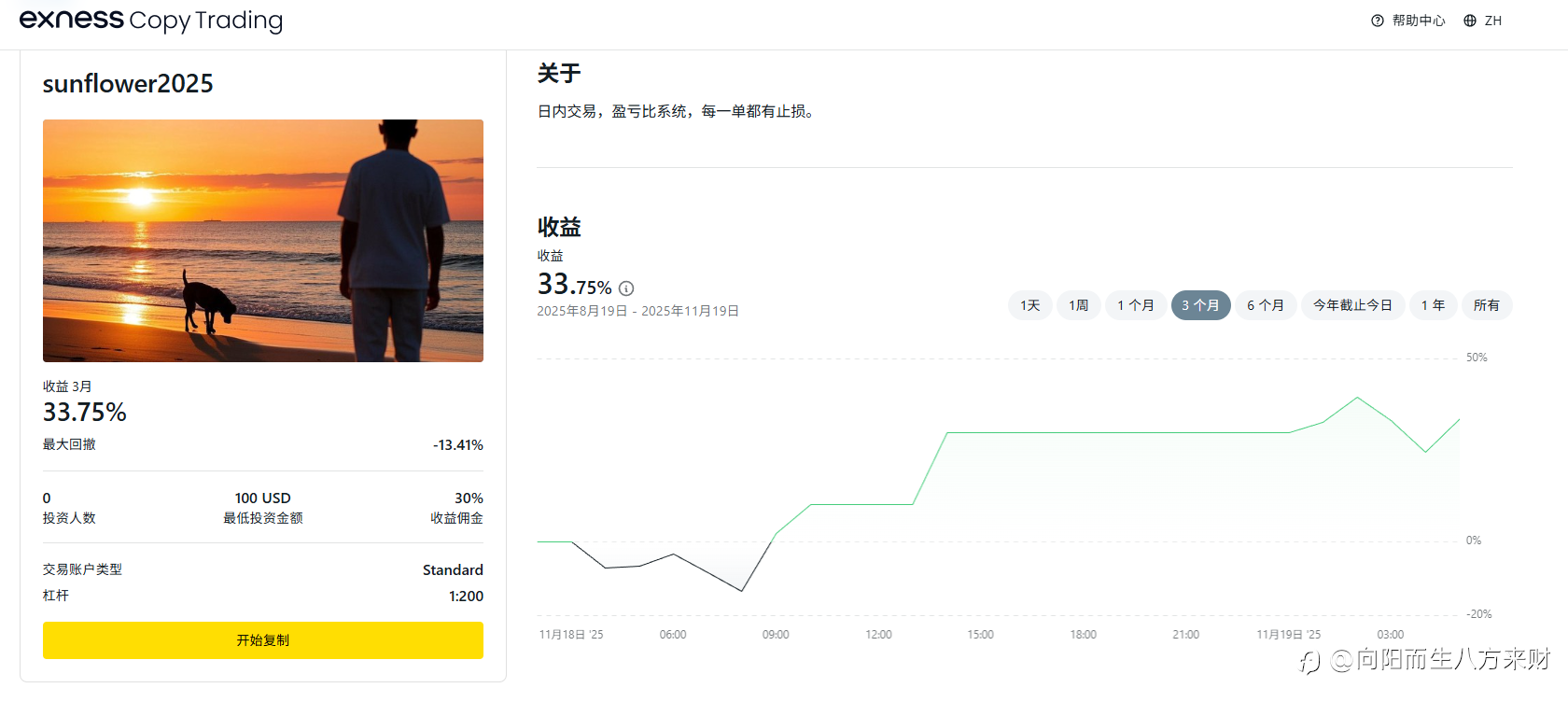1568x702 pixels.
Task: Switch the chart to 1周 range
Action: coord(1078,305)
